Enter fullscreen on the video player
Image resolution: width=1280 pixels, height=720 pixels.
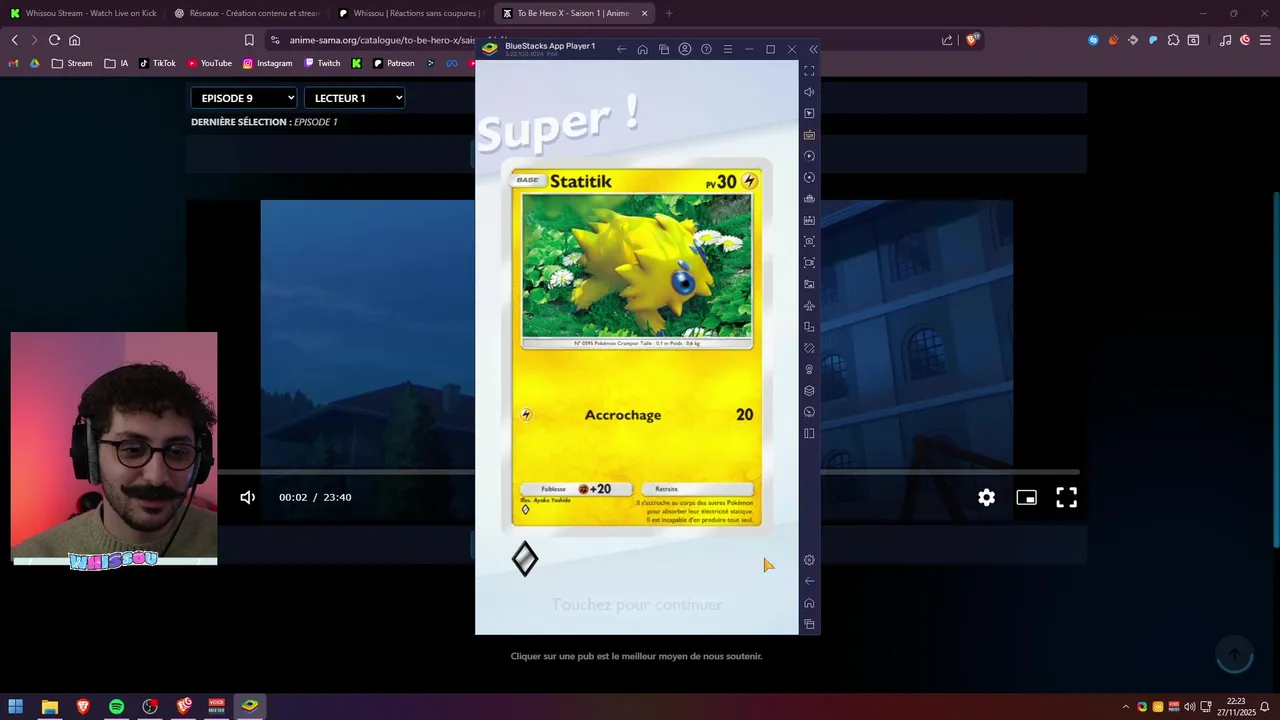[x=1066, y=497]
